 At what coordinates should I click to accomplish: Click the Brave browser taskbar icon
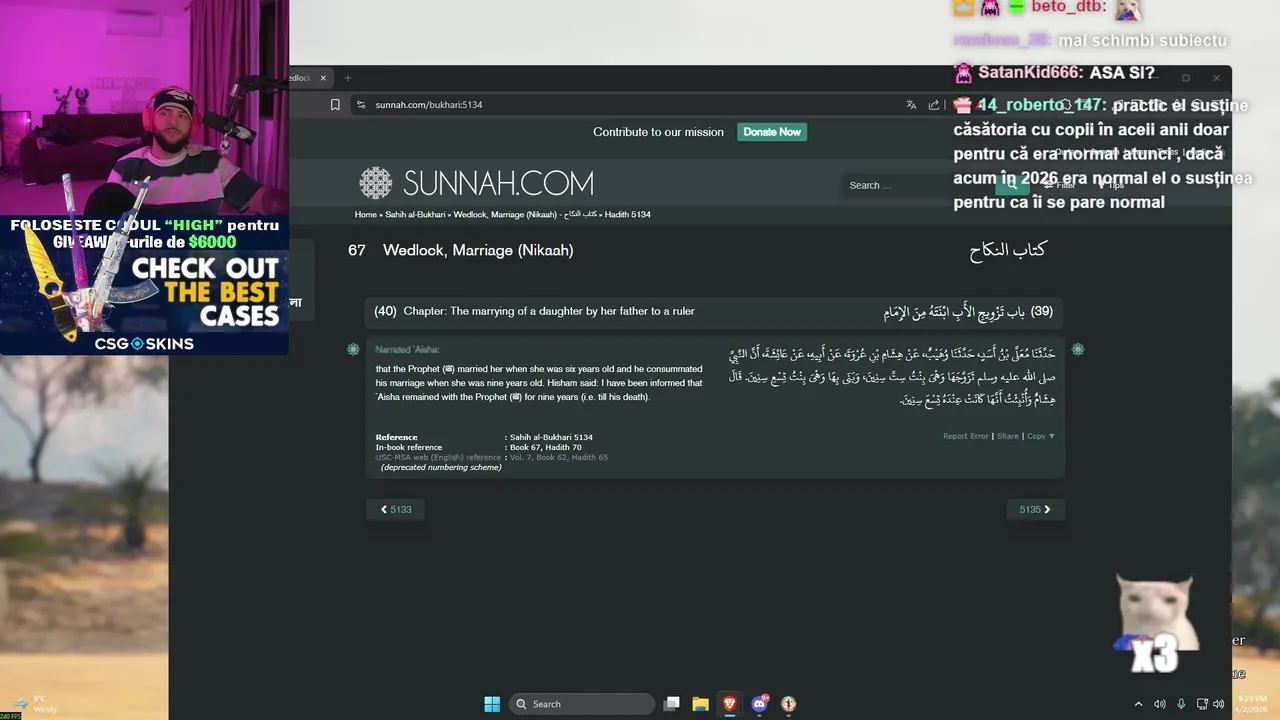coord(730,704)
